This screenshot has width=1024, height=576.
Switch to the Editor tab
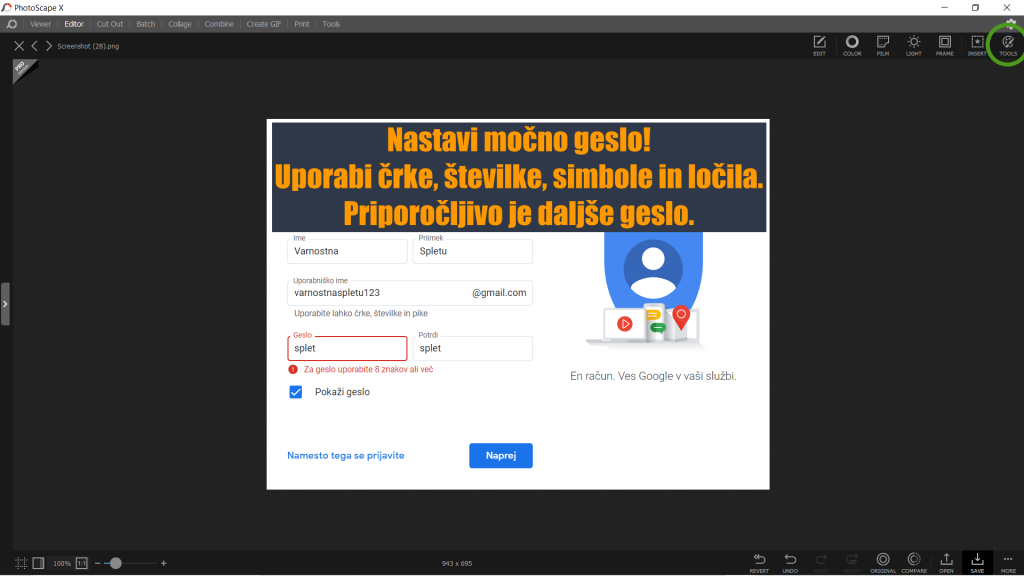(74, 24)
